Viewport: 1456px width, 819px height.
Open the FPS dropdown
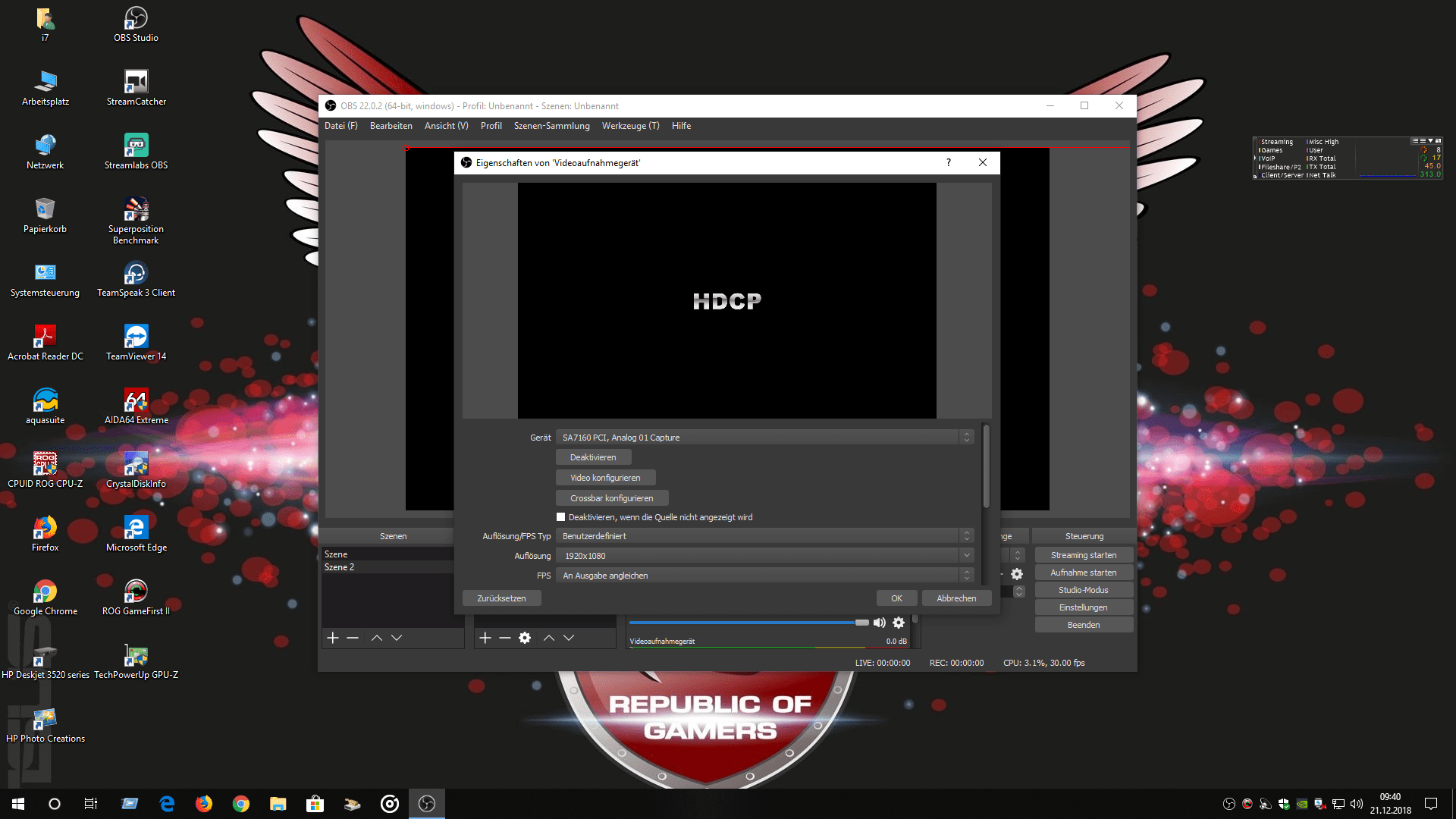[x=764, y=576]
